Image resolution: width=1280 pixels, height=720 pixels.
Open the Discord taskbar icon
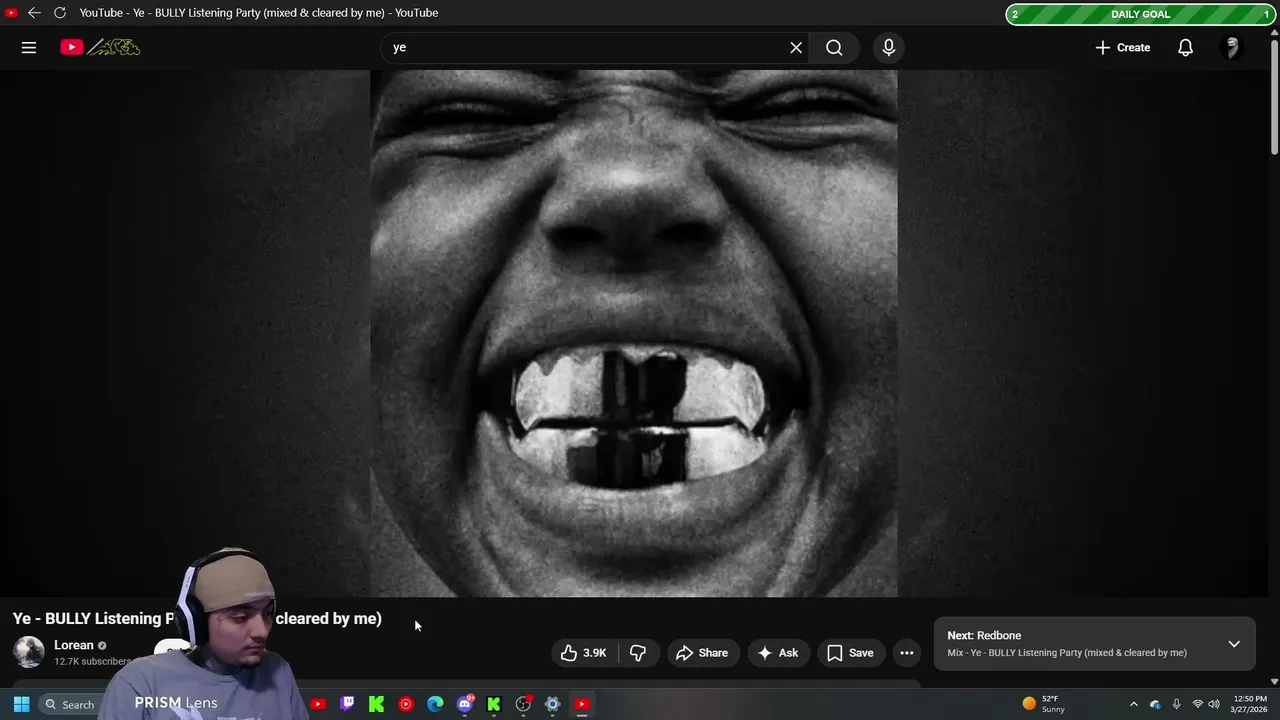(465, 704)
